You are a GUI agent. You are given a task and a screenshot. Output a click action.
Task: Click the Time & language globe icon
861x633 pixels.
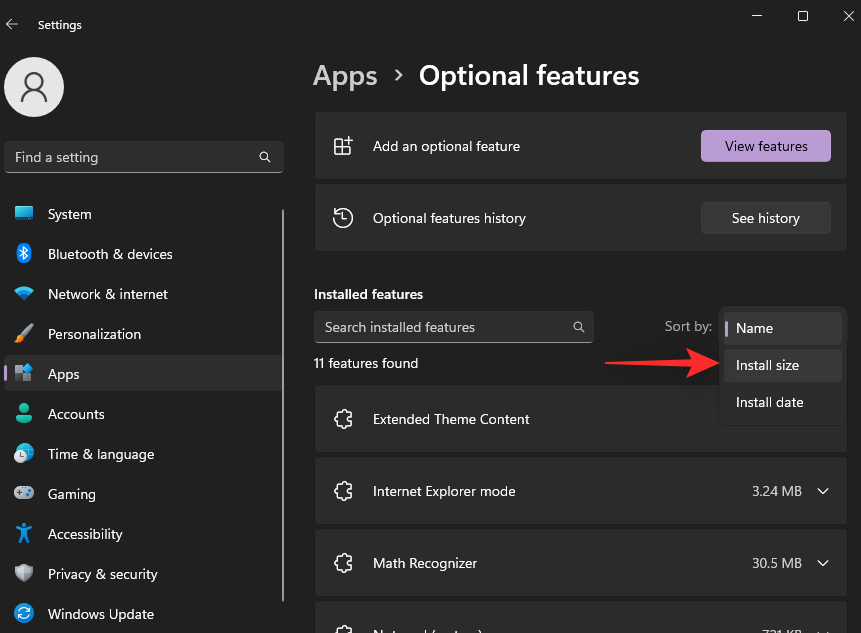tap(24, 453)
